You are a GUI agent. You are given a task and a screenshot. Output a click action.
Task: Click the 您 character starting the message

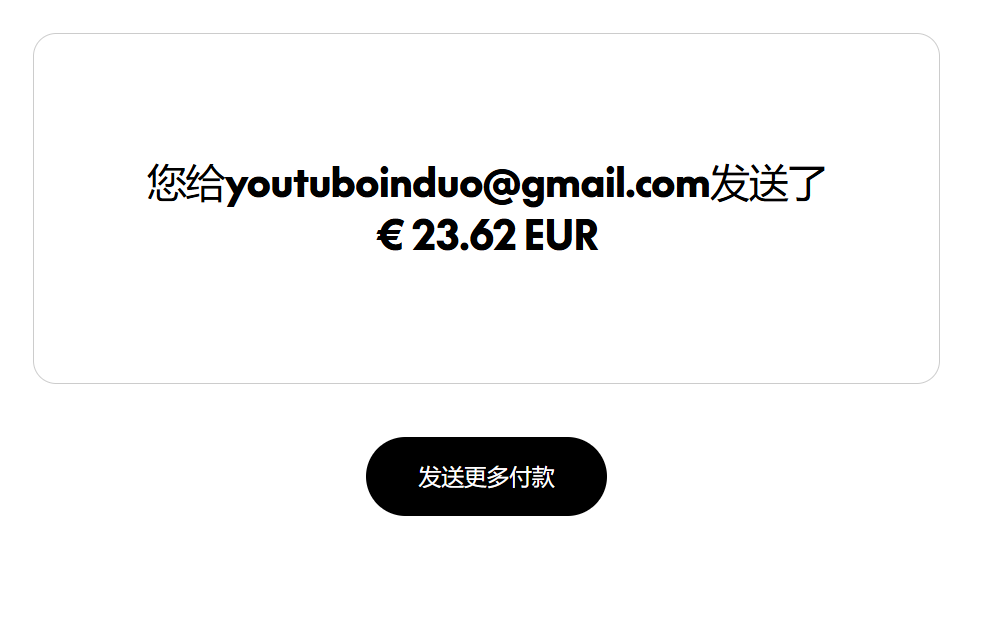167,184
